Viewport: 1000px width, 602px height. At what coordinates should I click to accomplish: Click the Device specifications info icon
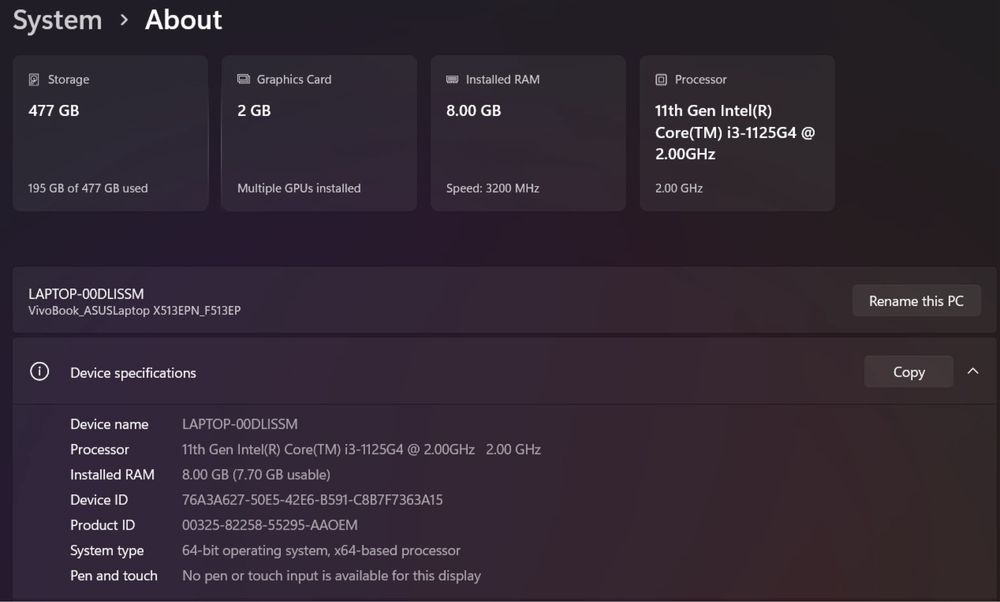39,372
